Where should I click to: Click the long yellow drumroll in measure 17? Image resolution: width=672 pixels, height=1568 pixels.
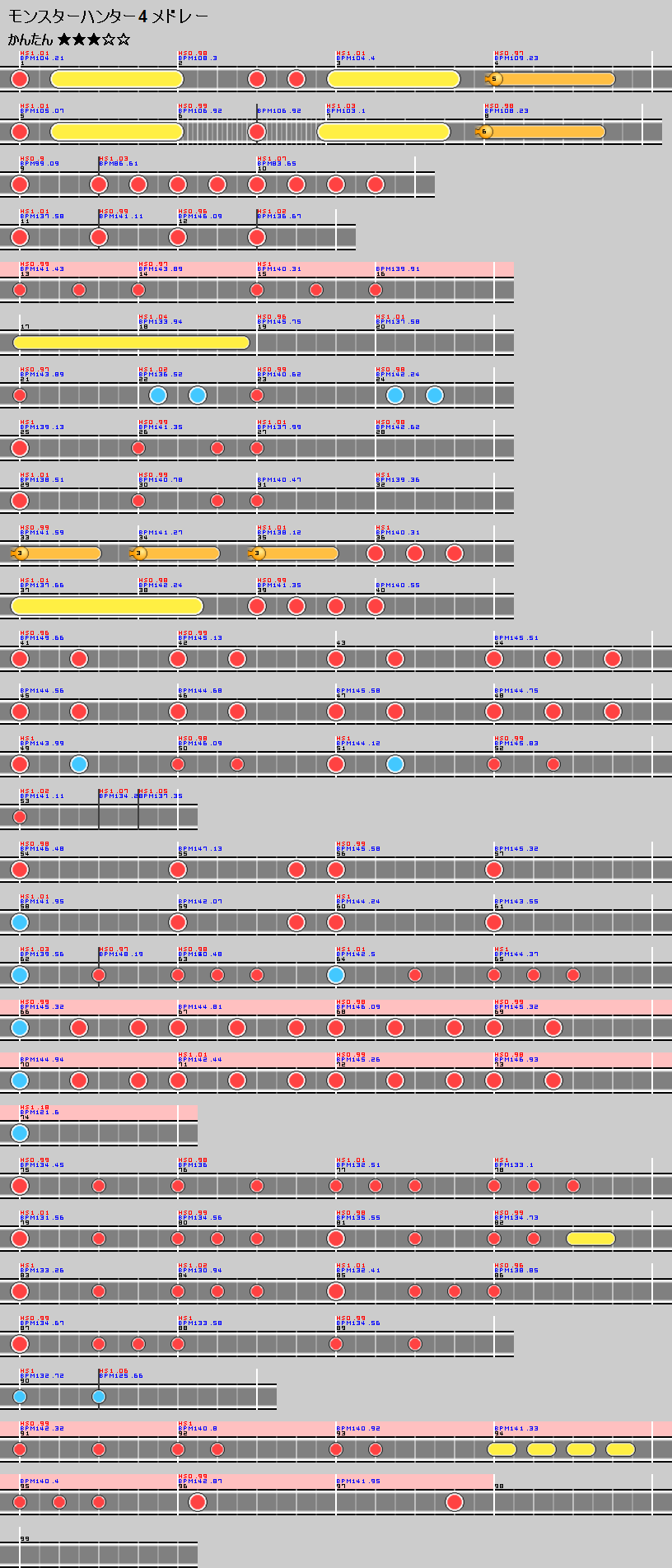(x=132, y=343)
